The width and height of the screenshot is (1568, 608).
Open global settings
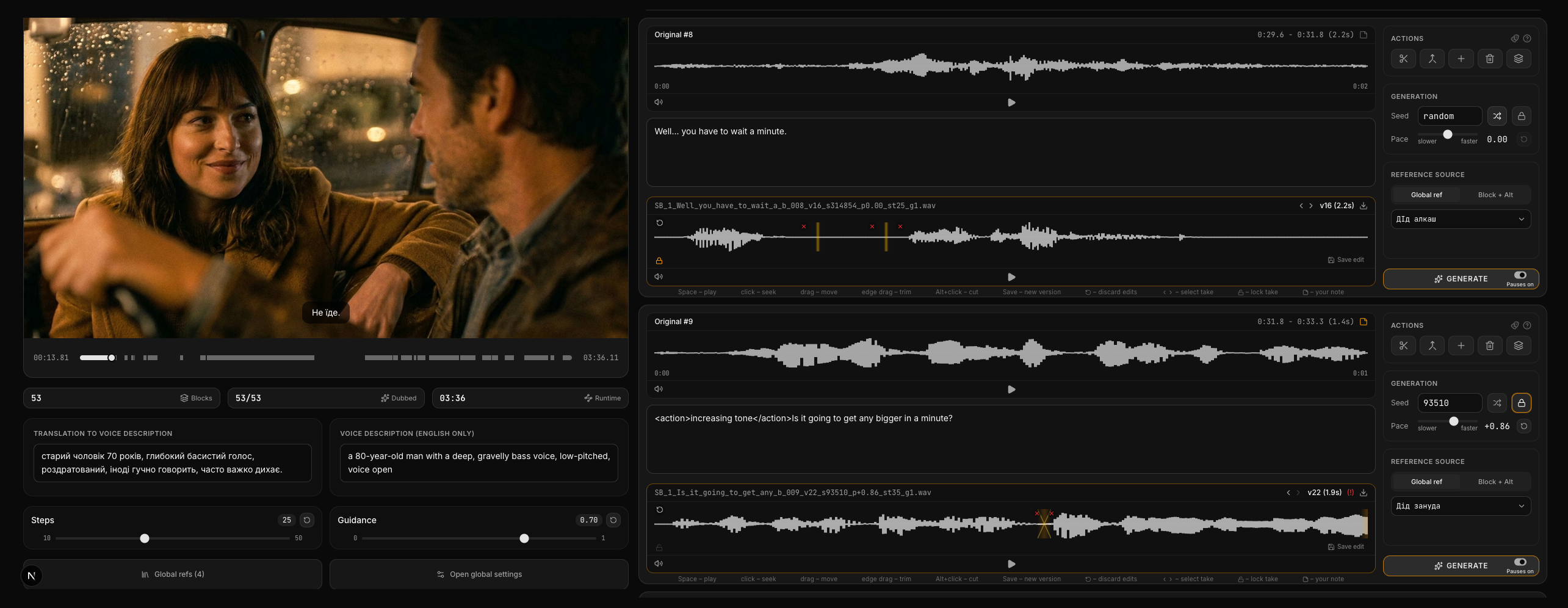click(479, 574)
